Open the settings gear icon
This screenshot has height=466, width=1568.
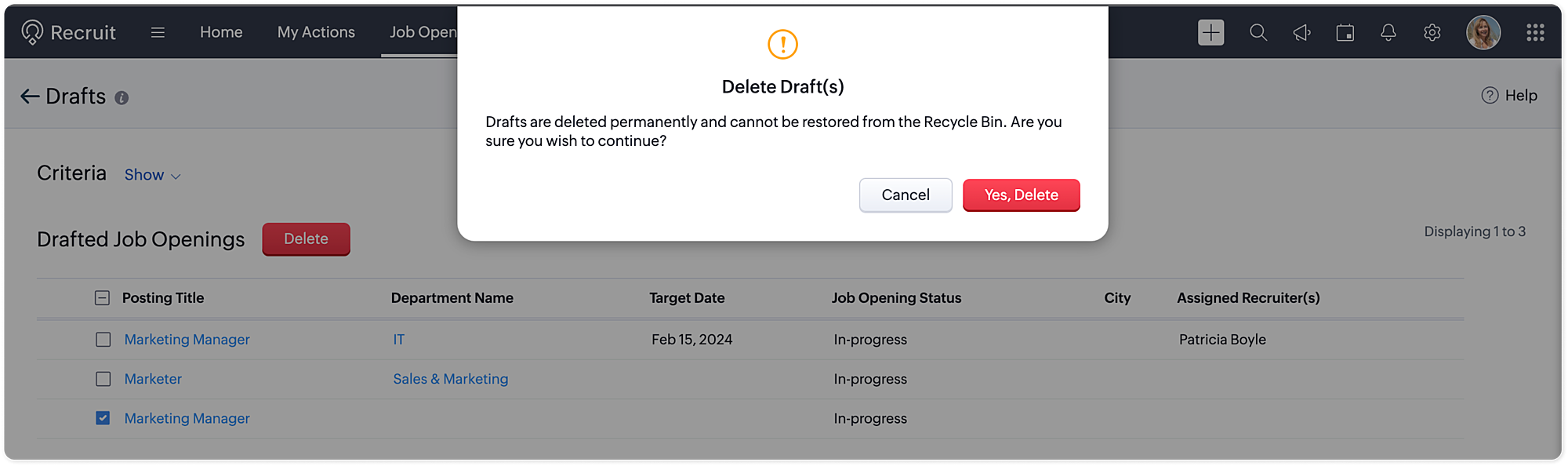[x=1432, y=32]
